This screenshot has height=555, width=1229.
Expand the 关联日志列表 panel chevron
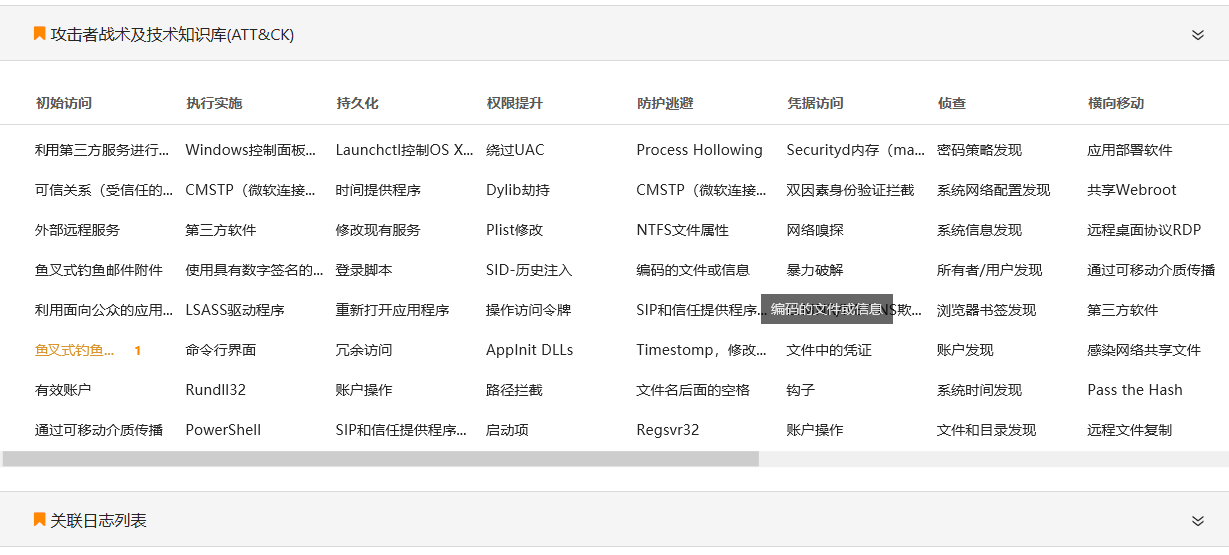(x=1197, y=521)
